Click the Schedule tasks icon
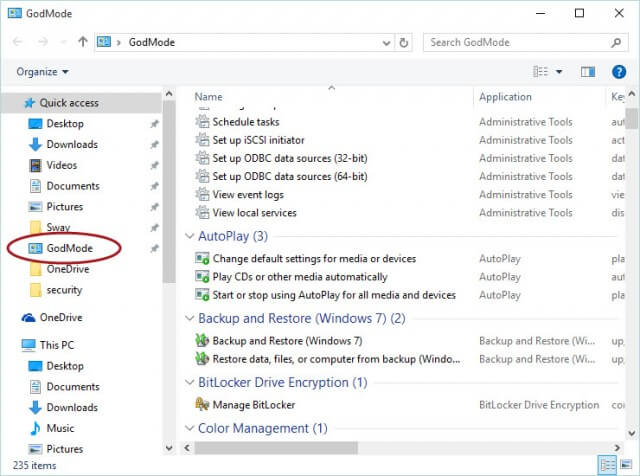Screen dimensions: 640x476 202,122
